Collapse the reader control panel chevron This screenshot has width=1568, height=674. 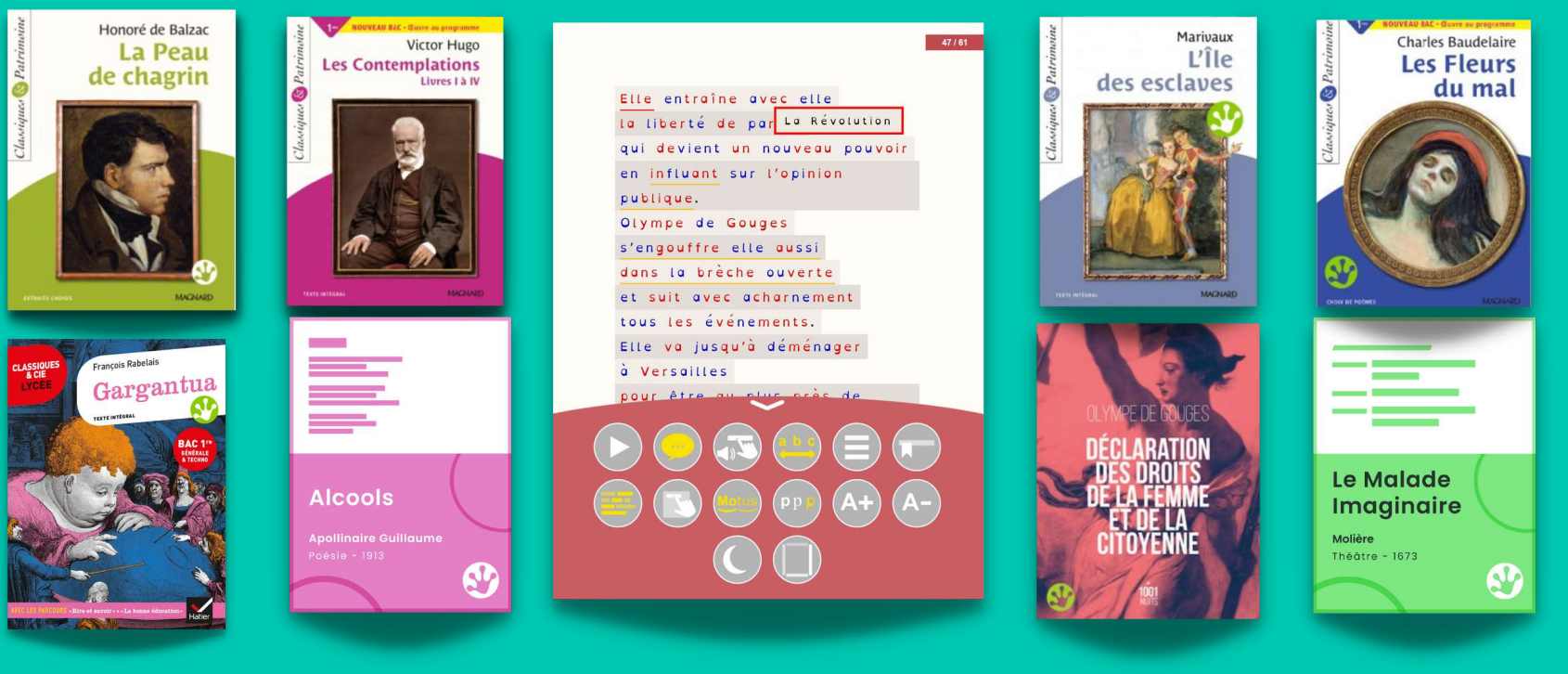[x=767, y=405]
